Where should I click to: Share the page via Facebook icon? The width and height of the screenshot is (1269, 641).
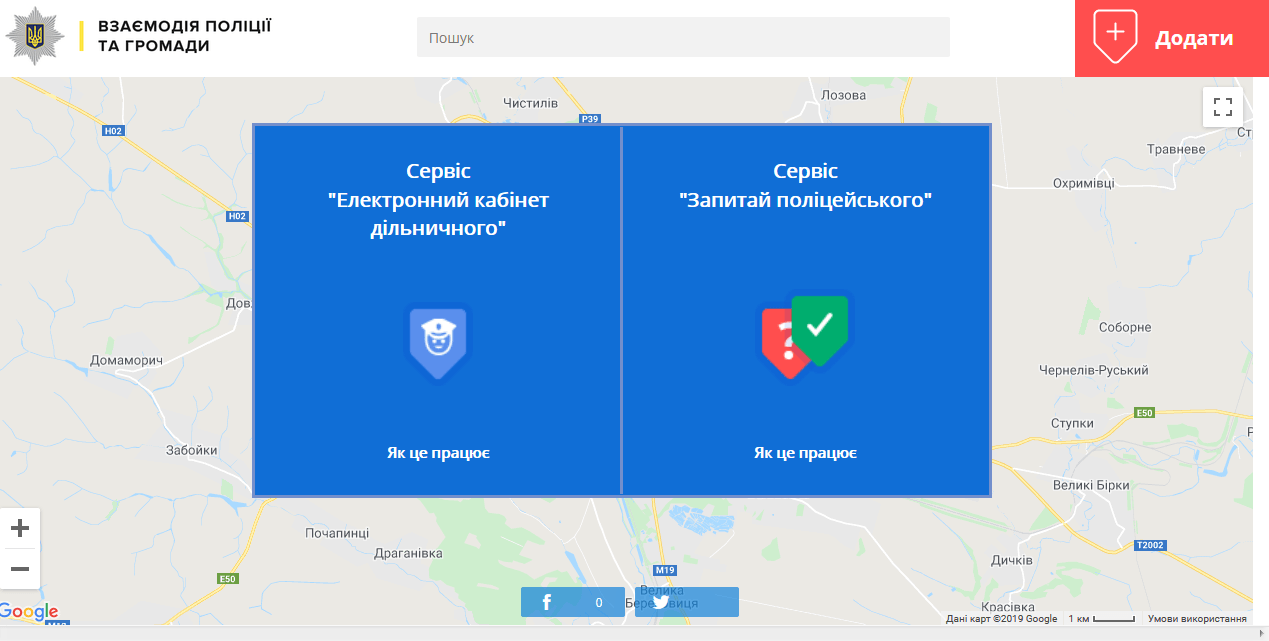(x=547, y=602)
